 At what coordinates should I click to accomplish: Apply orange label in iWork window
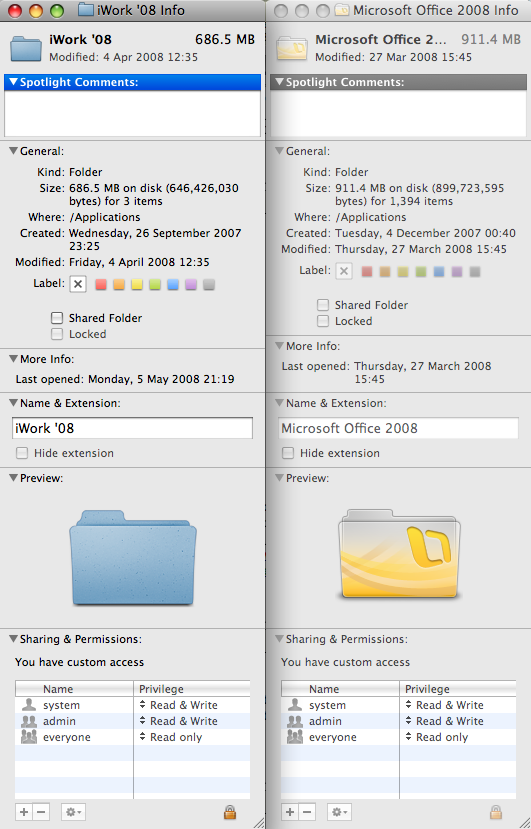pyautogui.click(x=119, y=284)
